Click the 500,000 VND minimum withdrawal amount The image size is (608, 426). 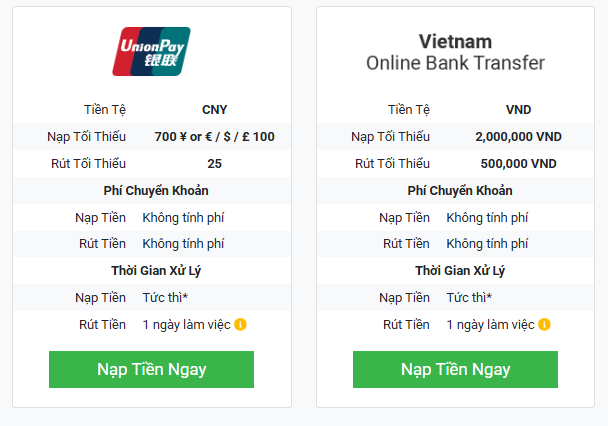[518, 163]
